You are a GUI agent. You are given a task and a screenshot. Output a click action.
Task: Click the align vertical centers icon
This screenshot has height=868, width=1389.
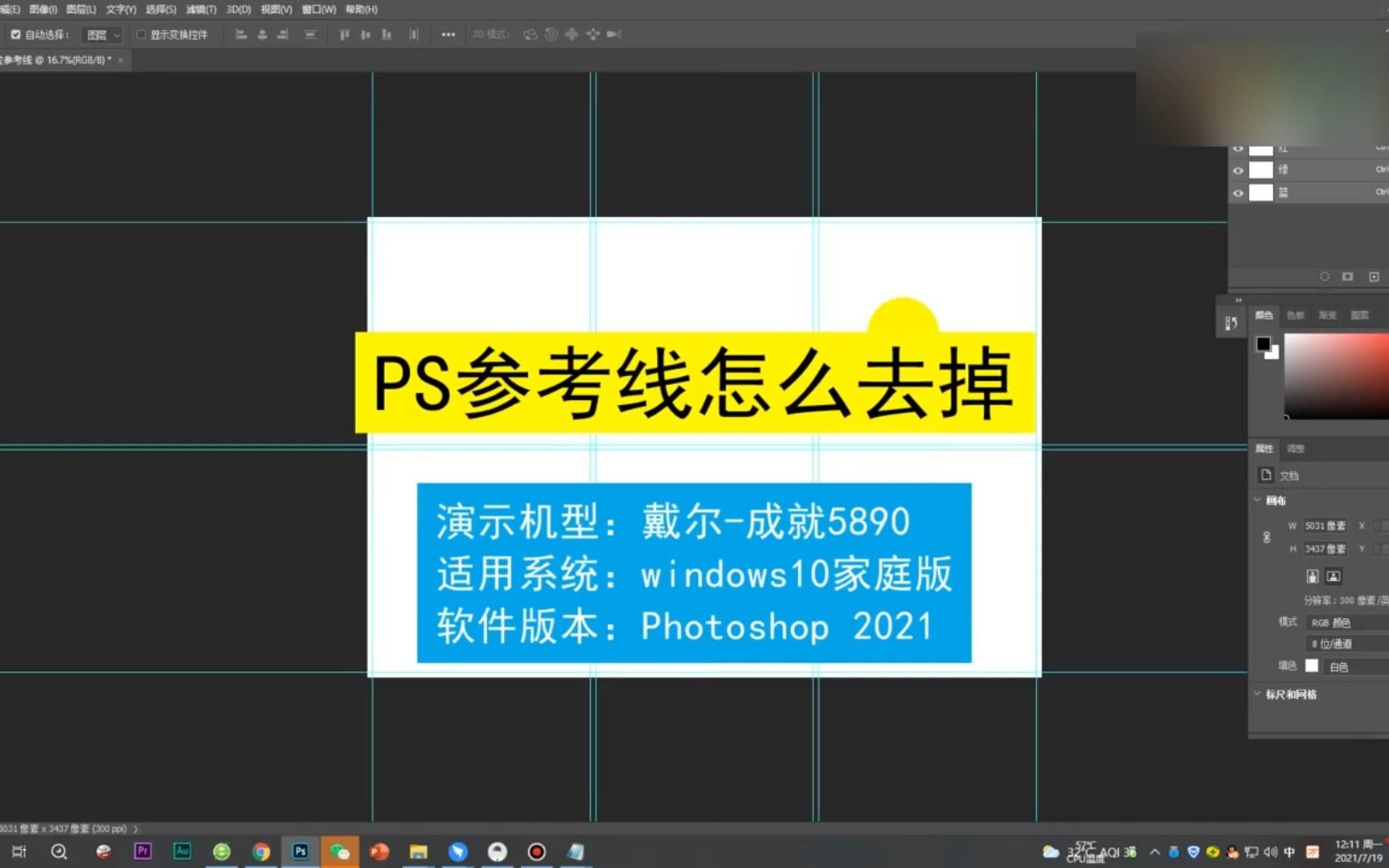pyautogui.click(x=366, y=35)
